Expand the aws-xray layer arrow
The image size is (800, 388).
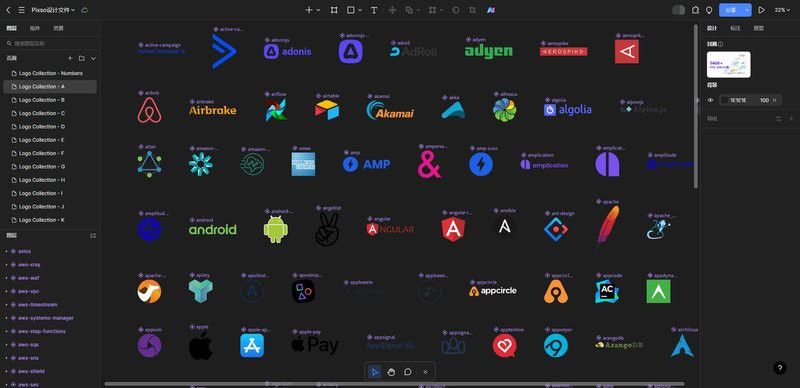tap(6, 264)
